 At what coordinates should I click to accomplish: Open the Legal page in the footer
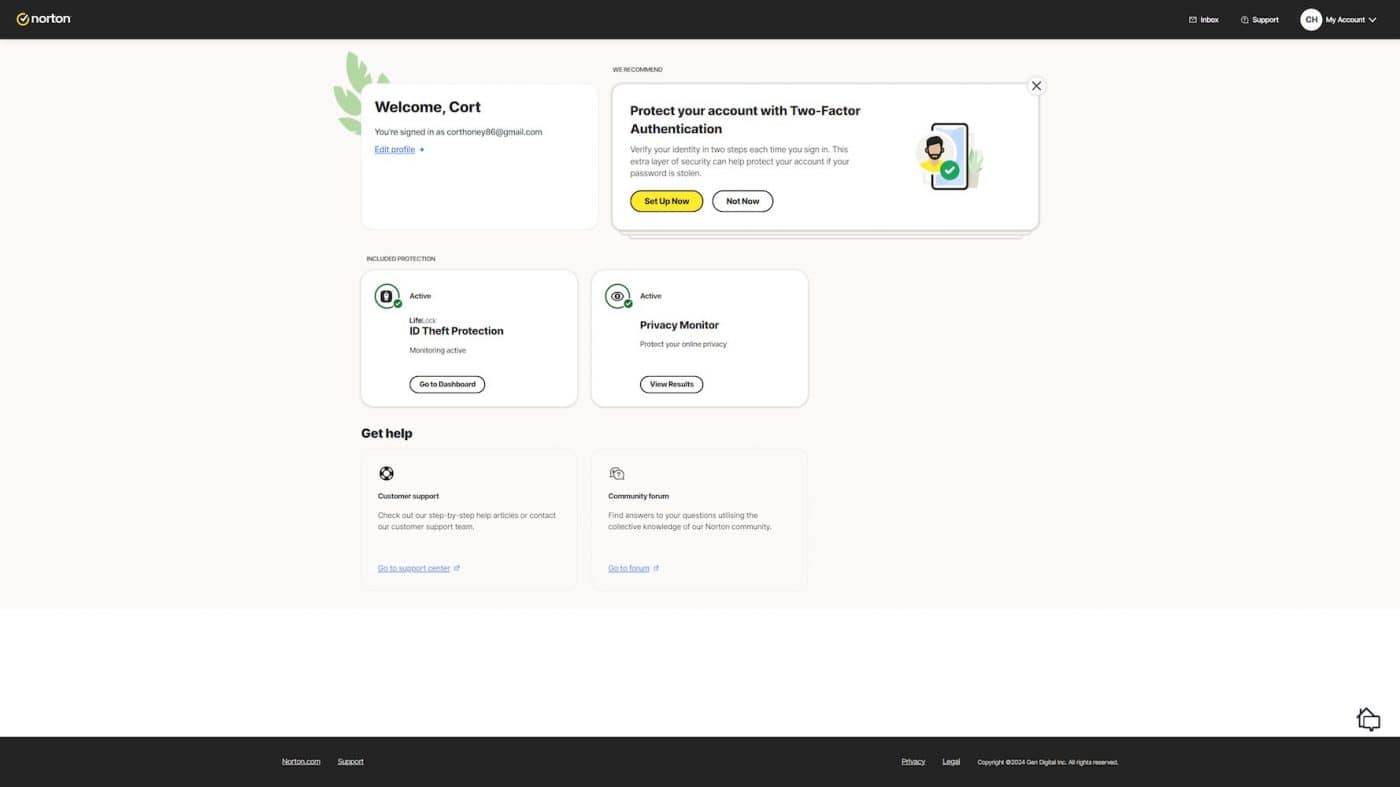tap(950, 761)
